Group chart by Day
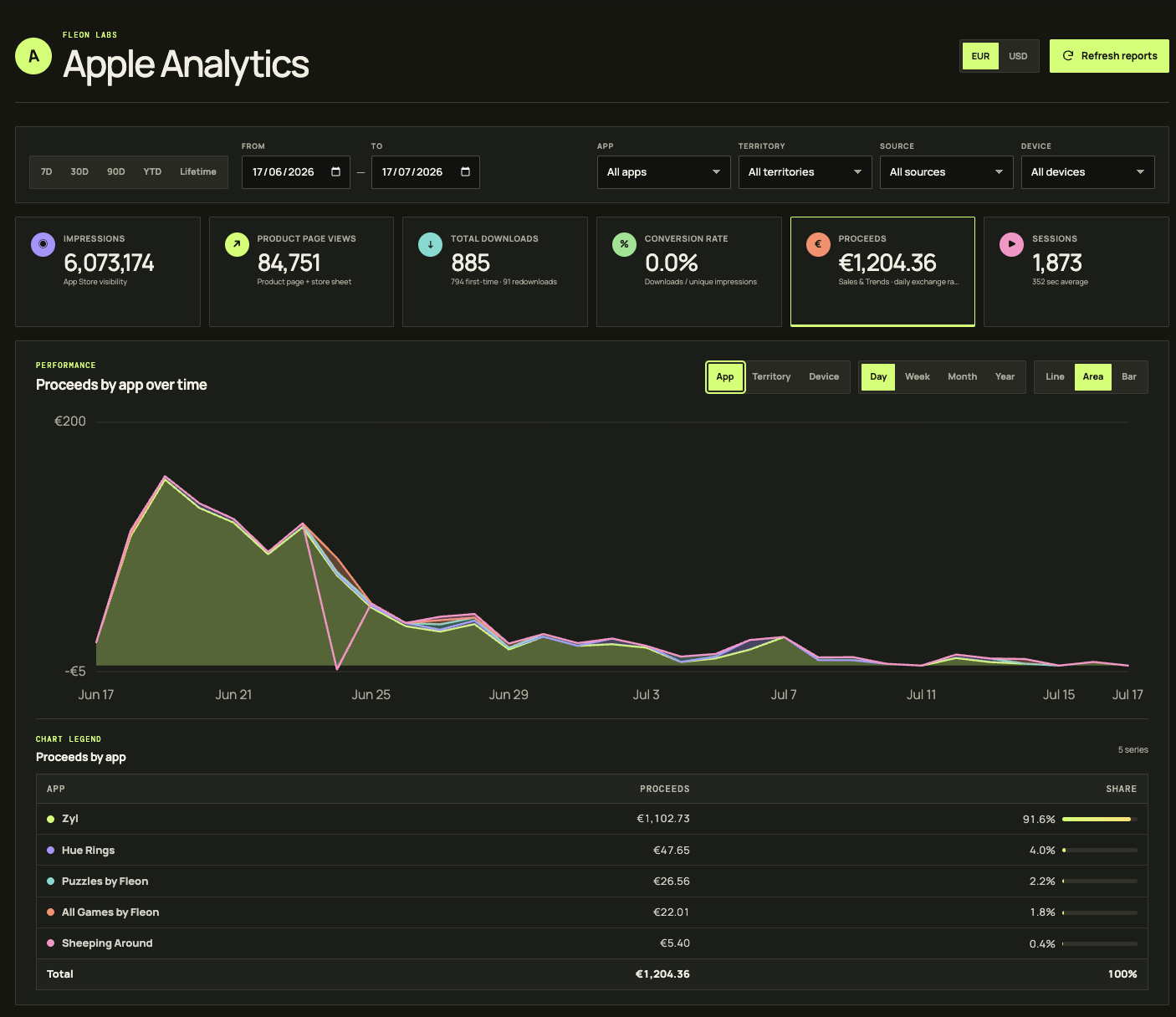 [x=878, y=376]
